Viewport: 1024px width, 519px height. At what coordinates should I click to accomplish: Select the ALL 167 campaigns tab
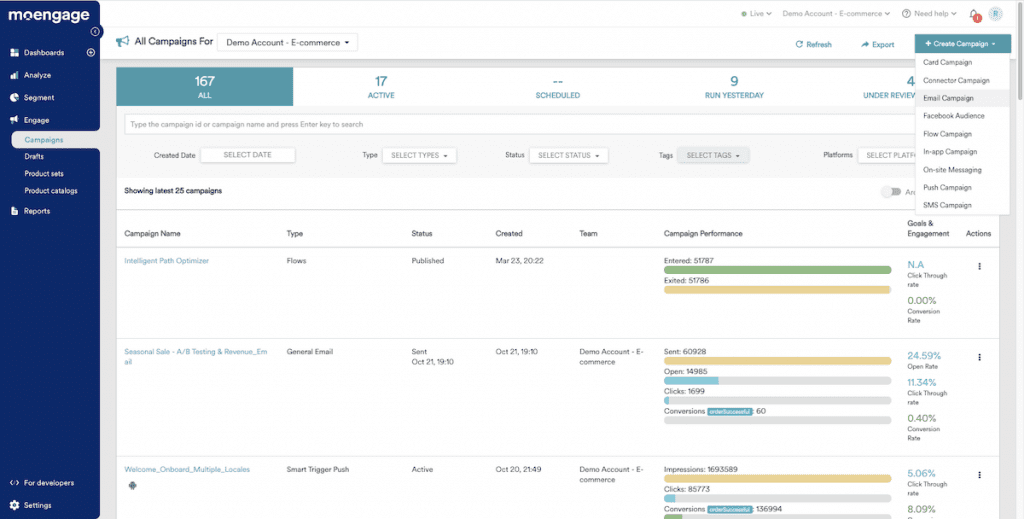pos(204,87)
